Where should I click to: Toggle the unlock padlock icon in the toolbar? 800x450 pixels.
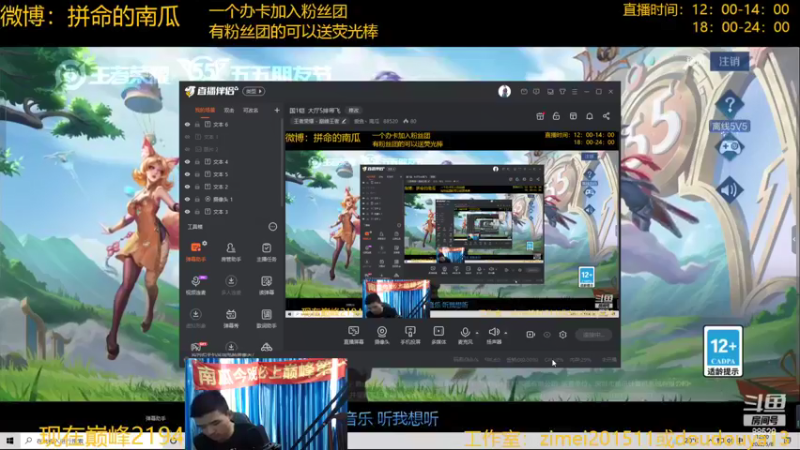556,116
